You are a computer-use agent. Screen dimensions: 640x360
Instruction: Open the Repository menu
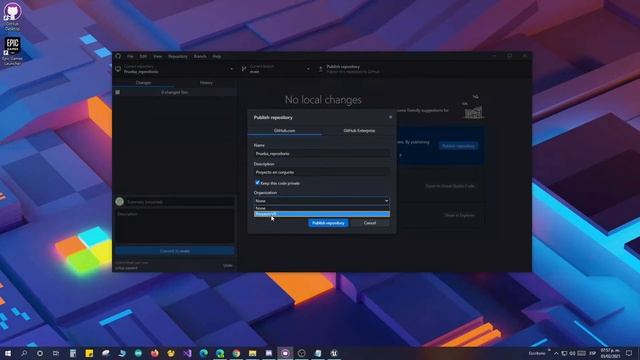178,56
